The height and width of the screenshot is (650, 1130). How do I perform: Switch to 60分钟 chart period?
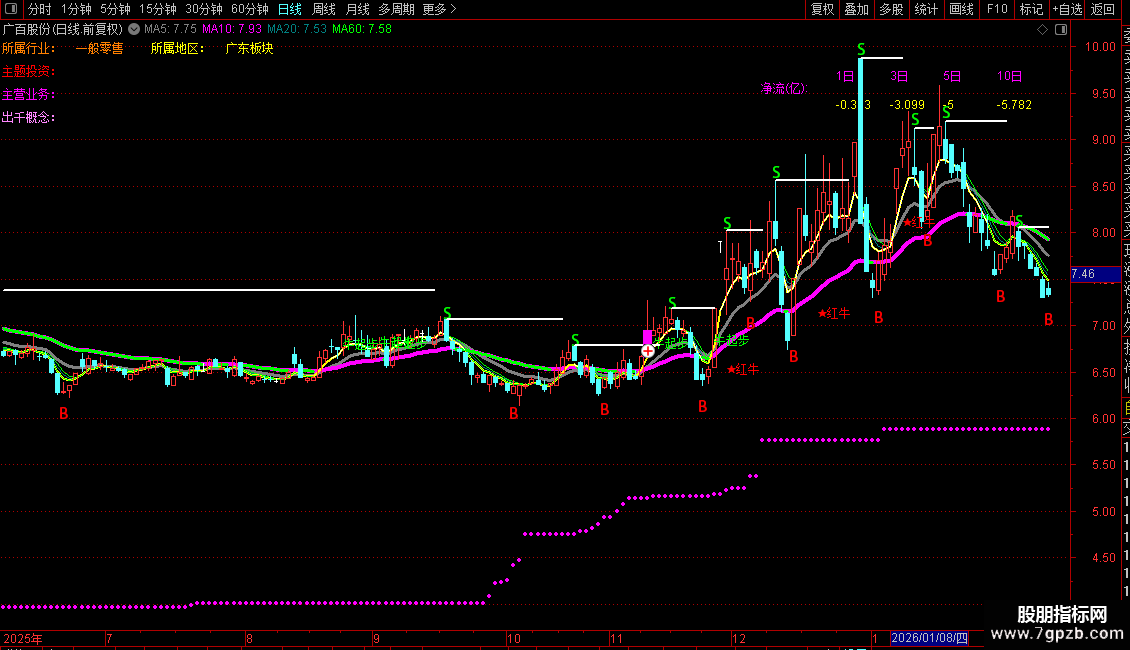[x=249, y=9]
